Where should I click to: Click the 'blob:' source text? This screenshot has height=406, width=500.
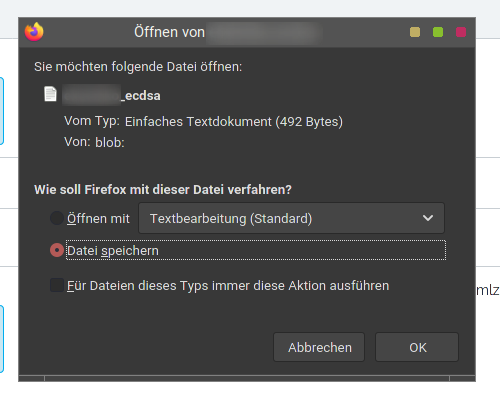point(110,142)
